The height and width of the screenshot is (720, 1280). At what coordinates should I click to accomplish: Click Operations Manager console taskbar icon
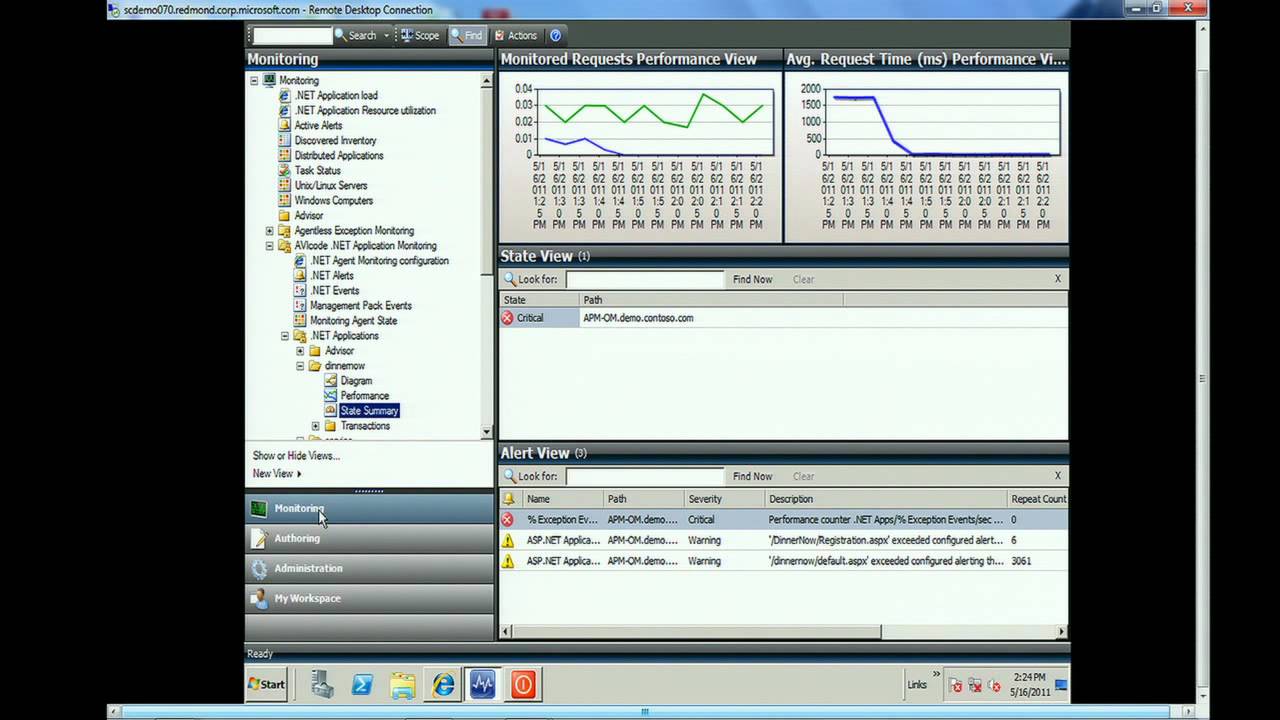[483, 684]
